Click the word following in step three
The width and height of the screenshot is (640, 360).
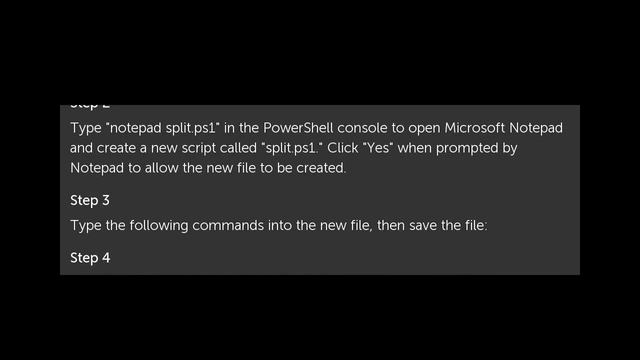pos(159,226)
